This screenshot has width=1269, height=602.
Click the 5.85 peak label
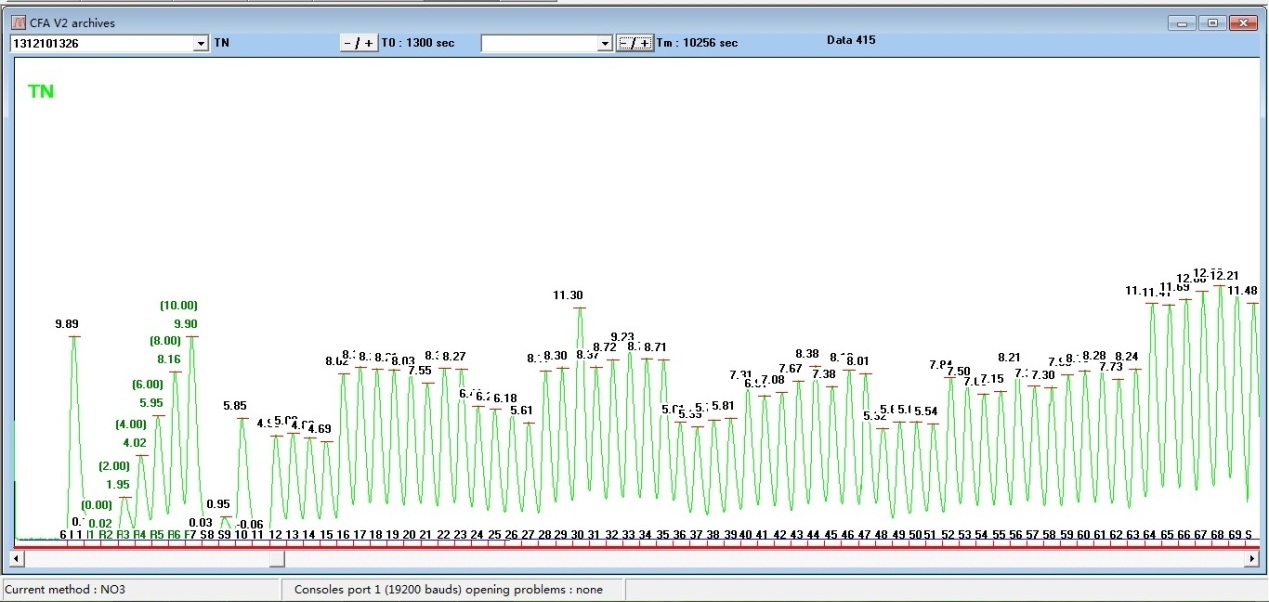pyautogui.click(x=235, y=406)
